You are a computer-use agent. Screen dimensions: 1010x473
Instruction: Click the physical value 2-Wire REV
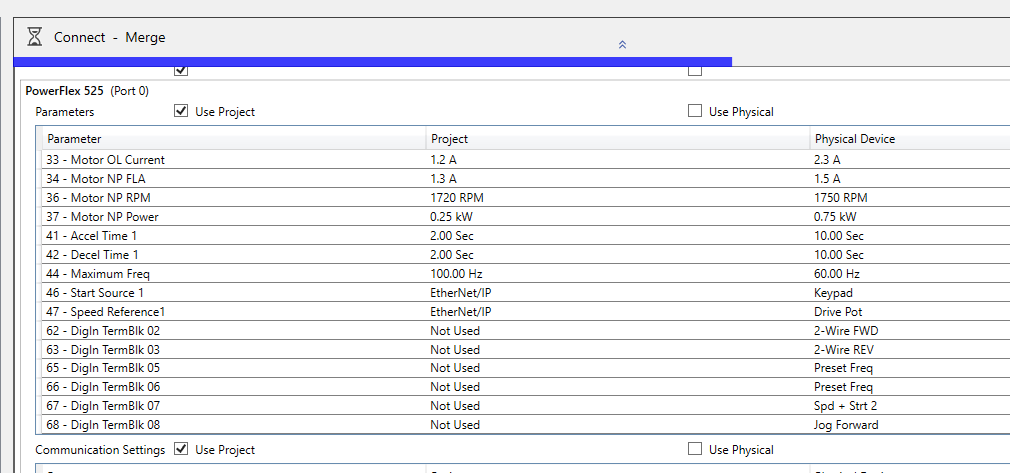[x=844, y=350]
